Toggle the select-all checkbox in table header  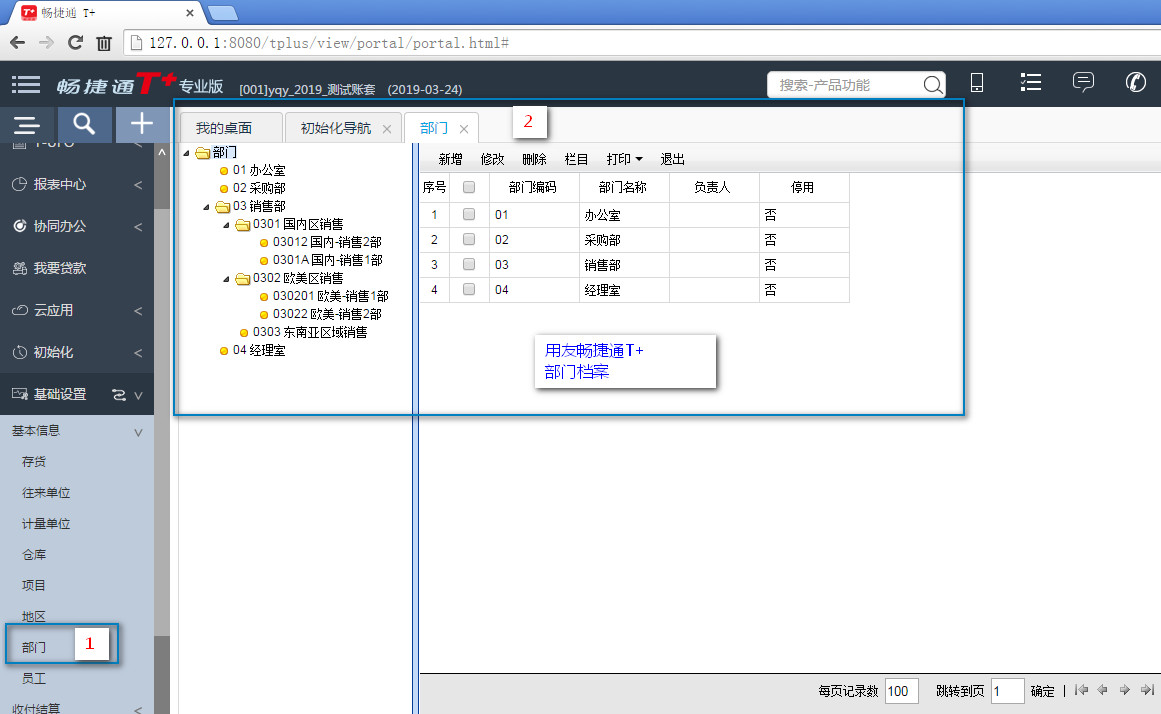469,187
